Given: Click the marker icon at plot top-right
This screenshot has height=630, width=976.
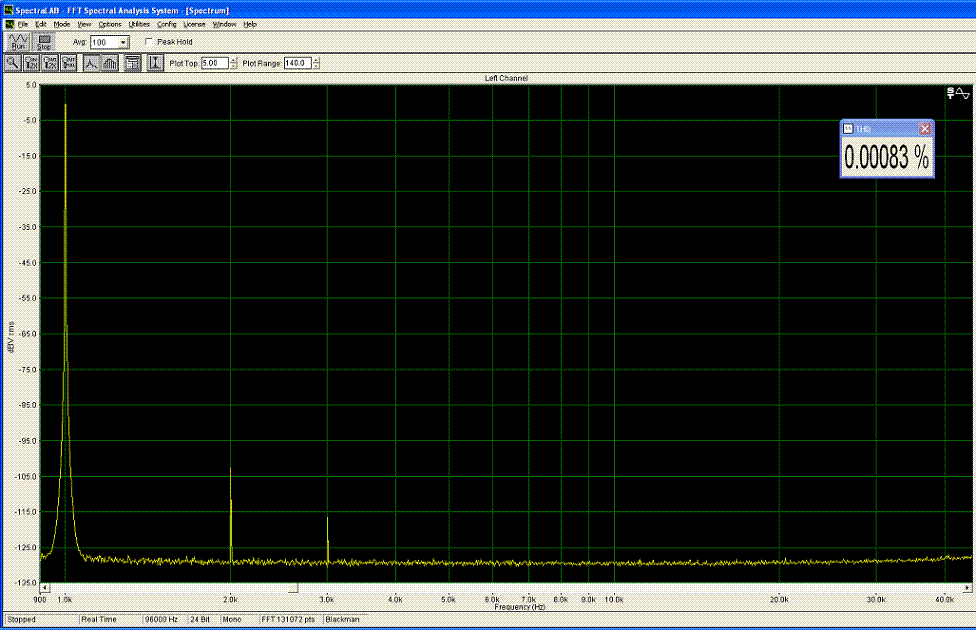Looking at the screenshot, I should click(x=958, y=93).
